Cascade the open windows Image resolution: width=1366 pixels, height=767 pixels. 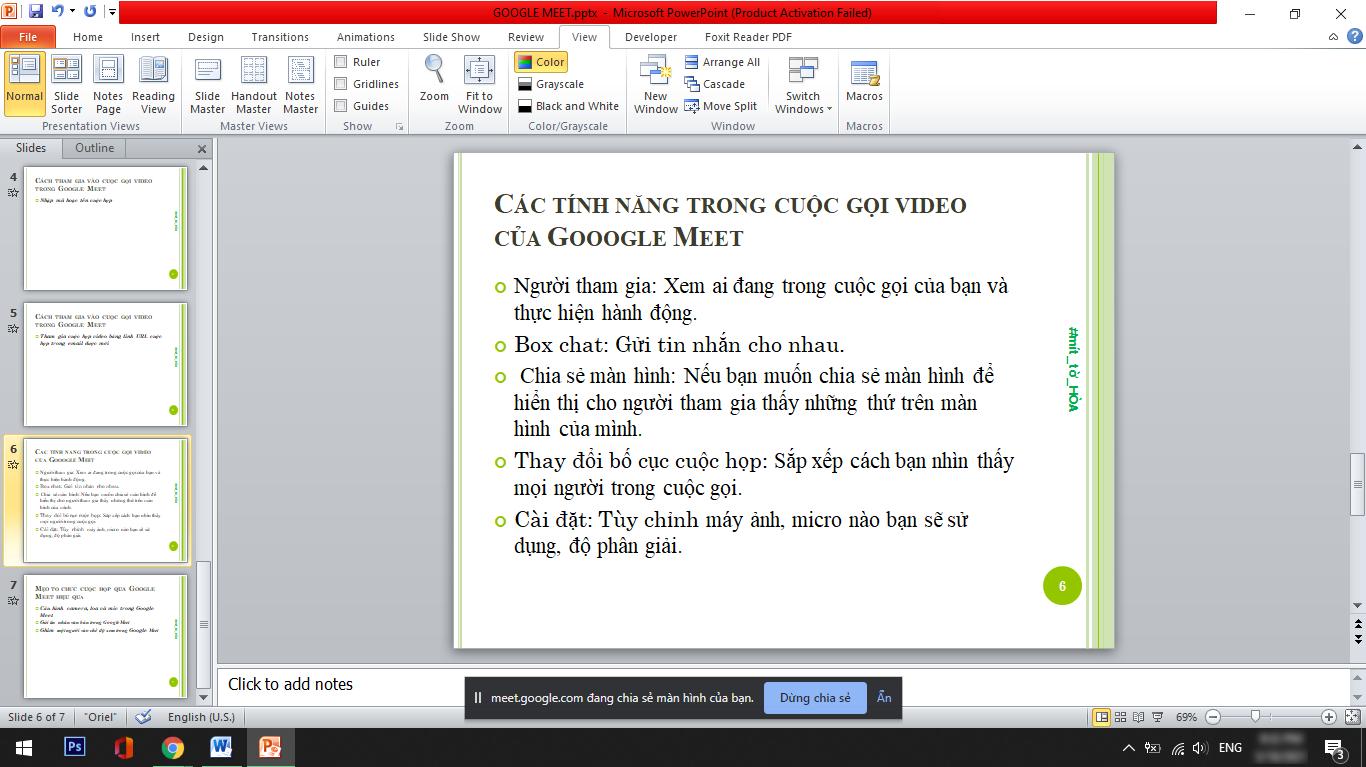(715, 84)
